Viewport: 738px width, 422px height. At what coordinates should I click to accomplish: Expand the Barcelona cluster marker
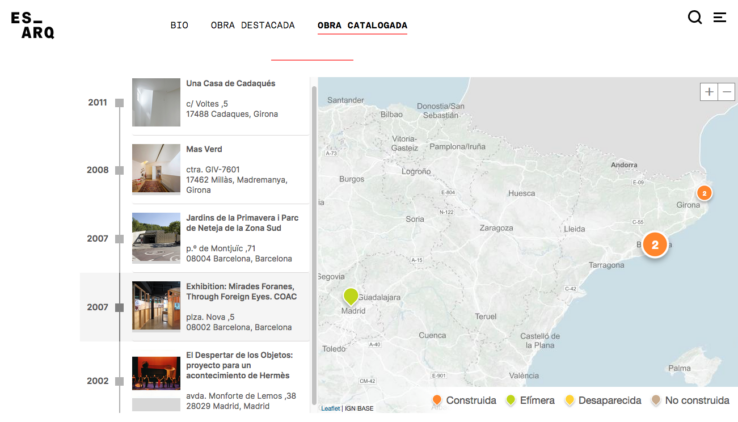click(654, 243)
